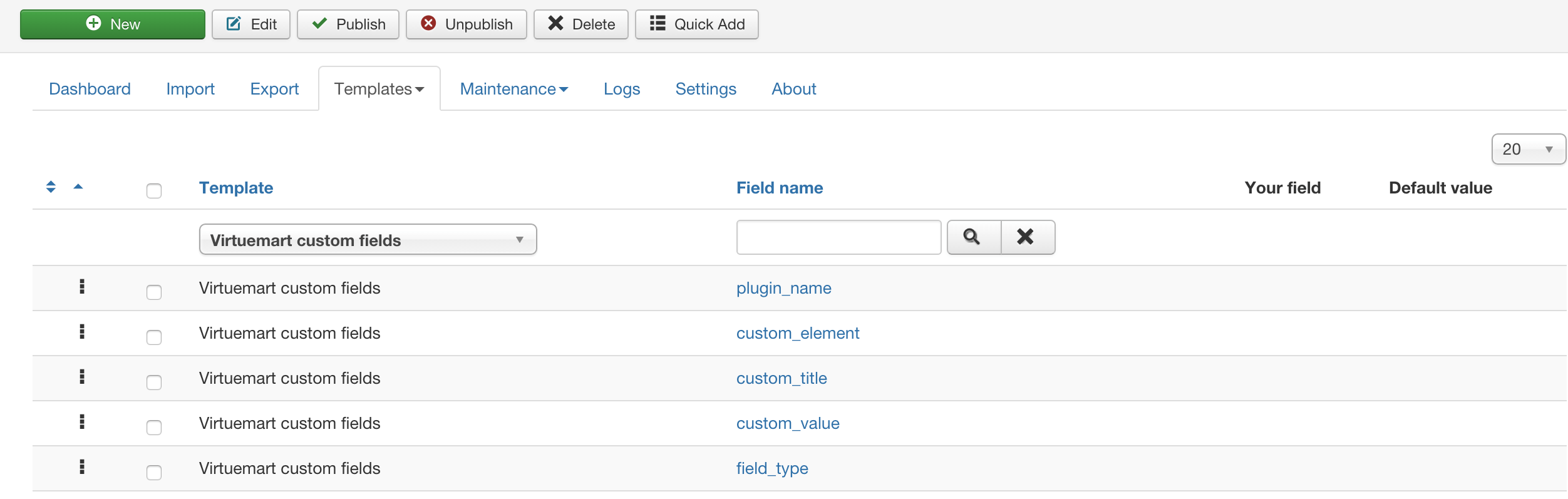Select the field_type row checkbox

pos(154,472)
